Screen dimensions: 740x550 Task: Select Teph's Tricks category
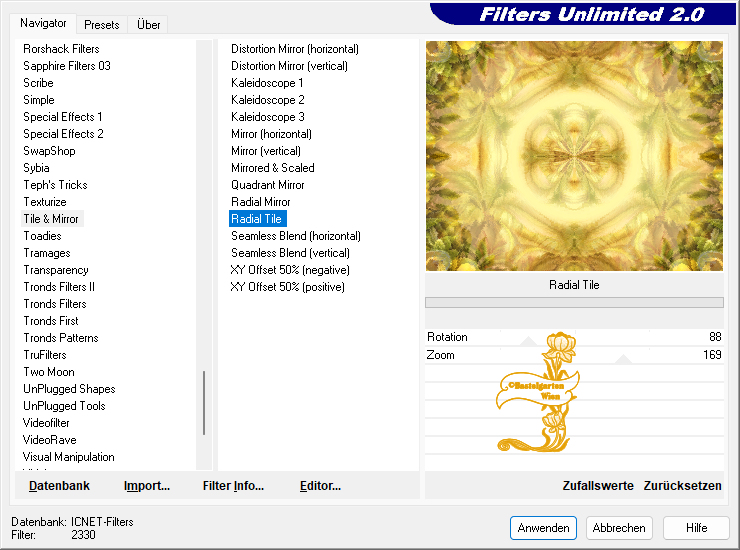coord(55,185)
